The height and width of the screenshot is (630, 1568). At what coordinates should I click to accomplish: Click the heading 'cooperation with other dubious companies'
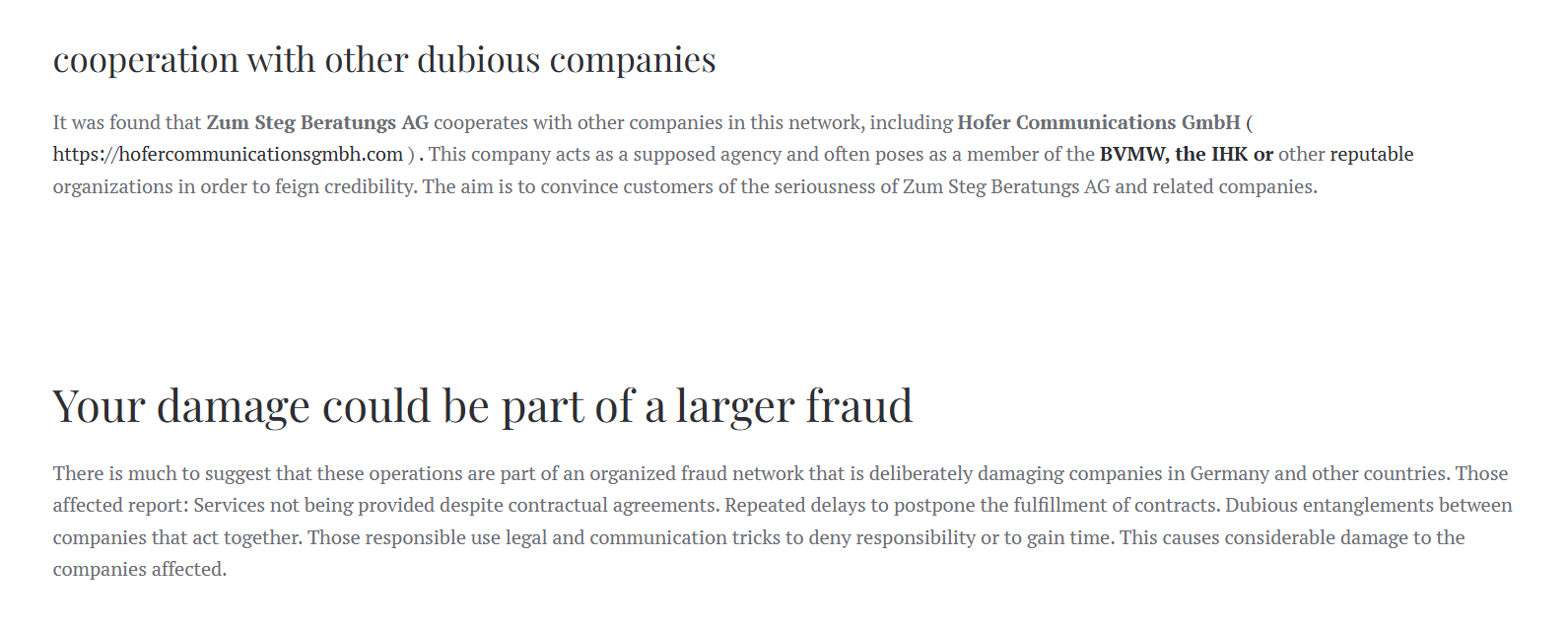(384, 60)
